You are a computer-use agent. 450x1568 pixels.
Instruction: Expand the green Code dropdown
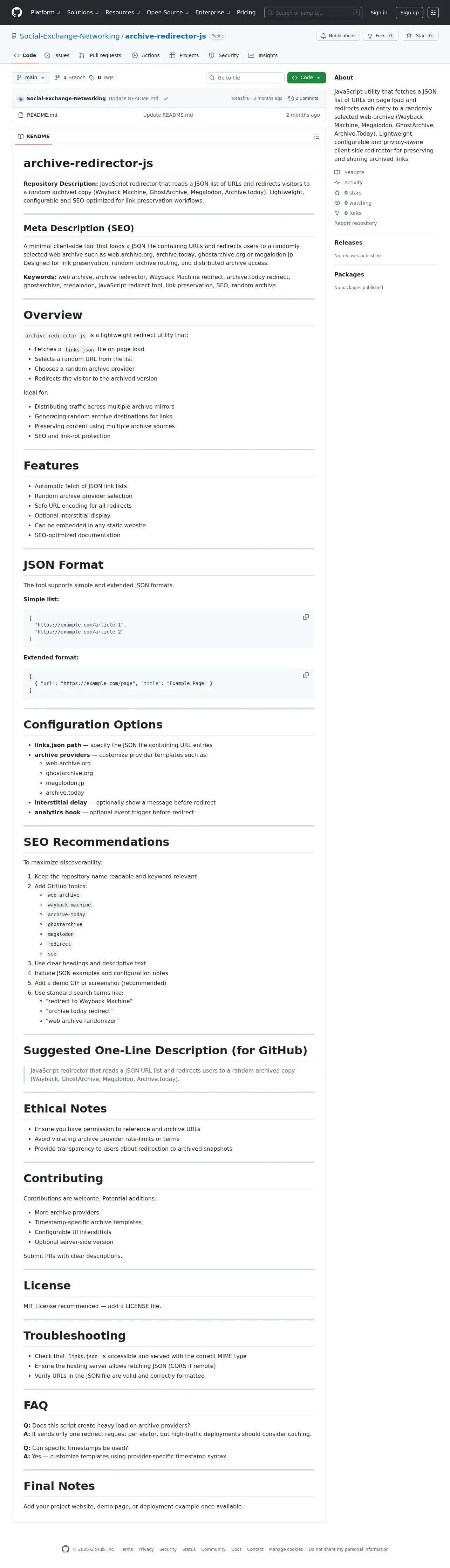306,78
